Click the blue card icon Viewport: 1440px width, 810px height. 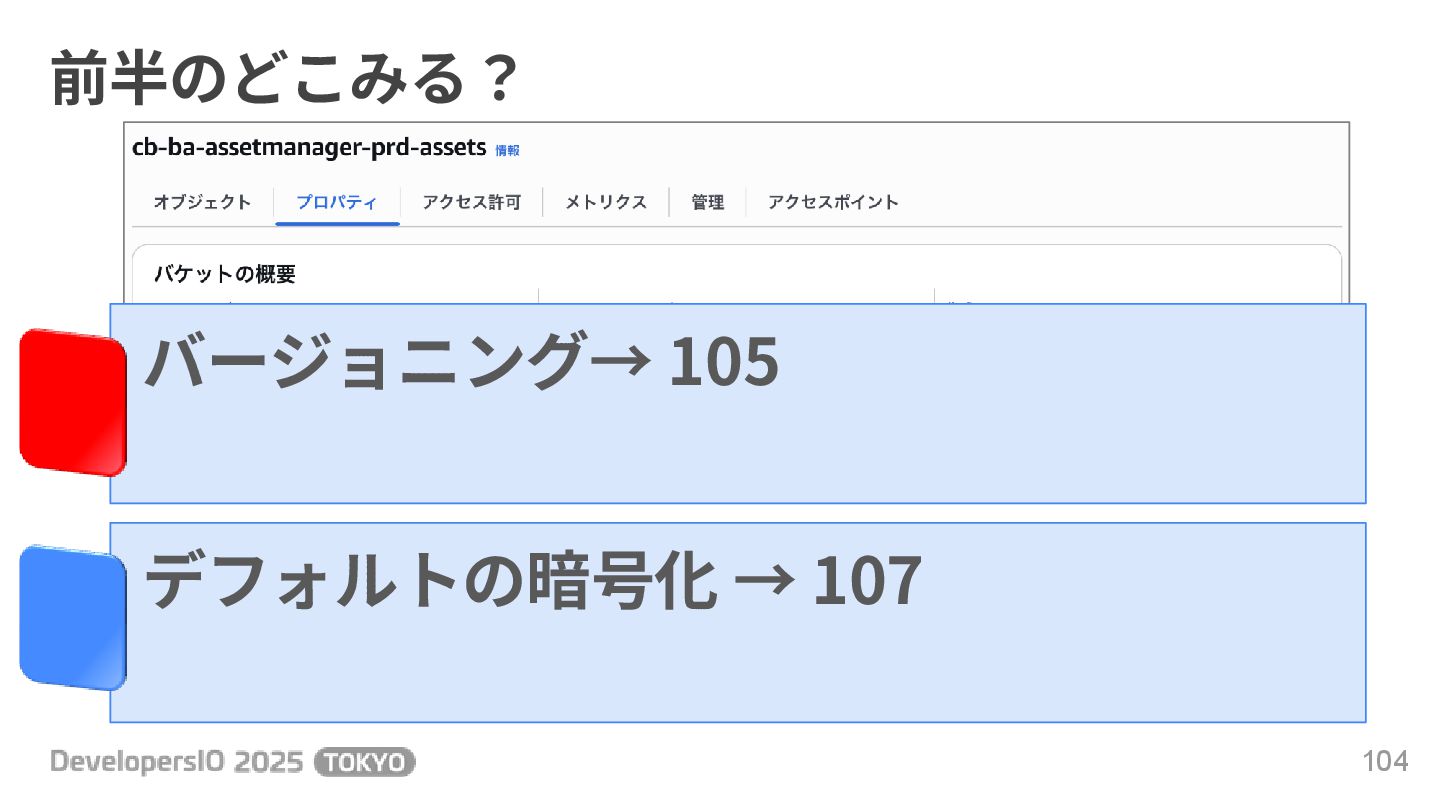[73, 618]
